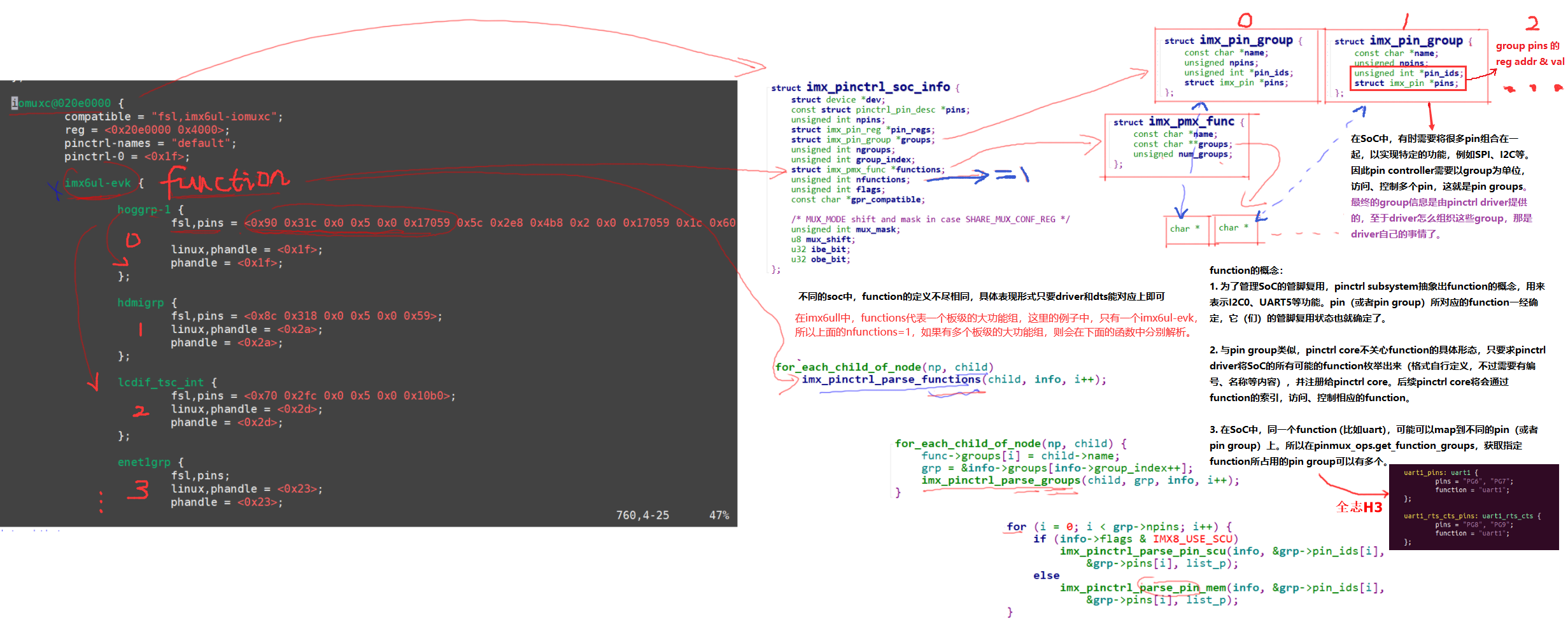
Task: Click the 760,4-25 cursor position indicator
Action: coord(642,515)
